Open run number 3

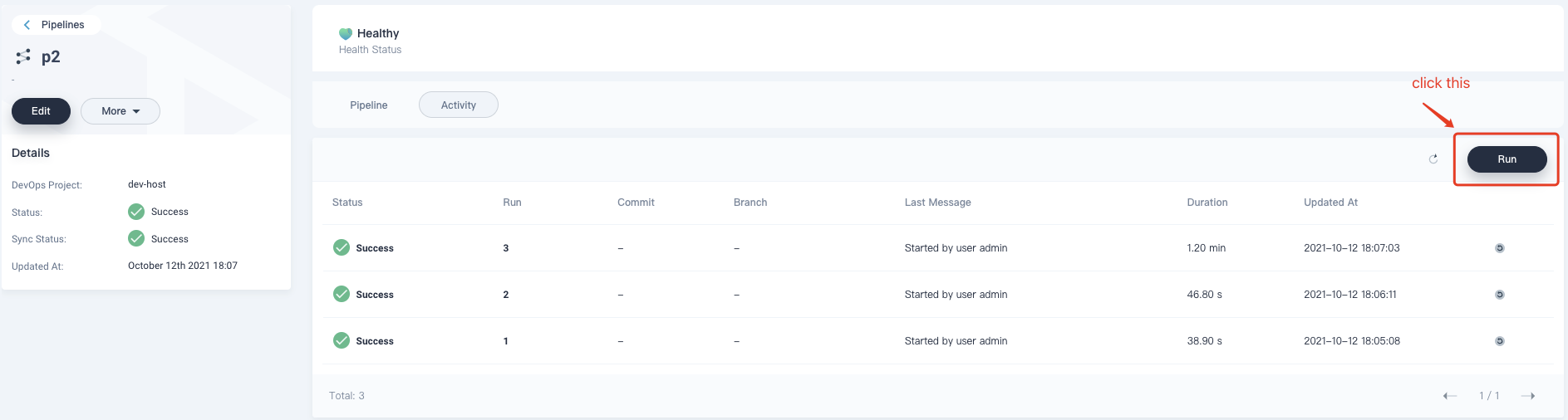[x=506, y=248]
